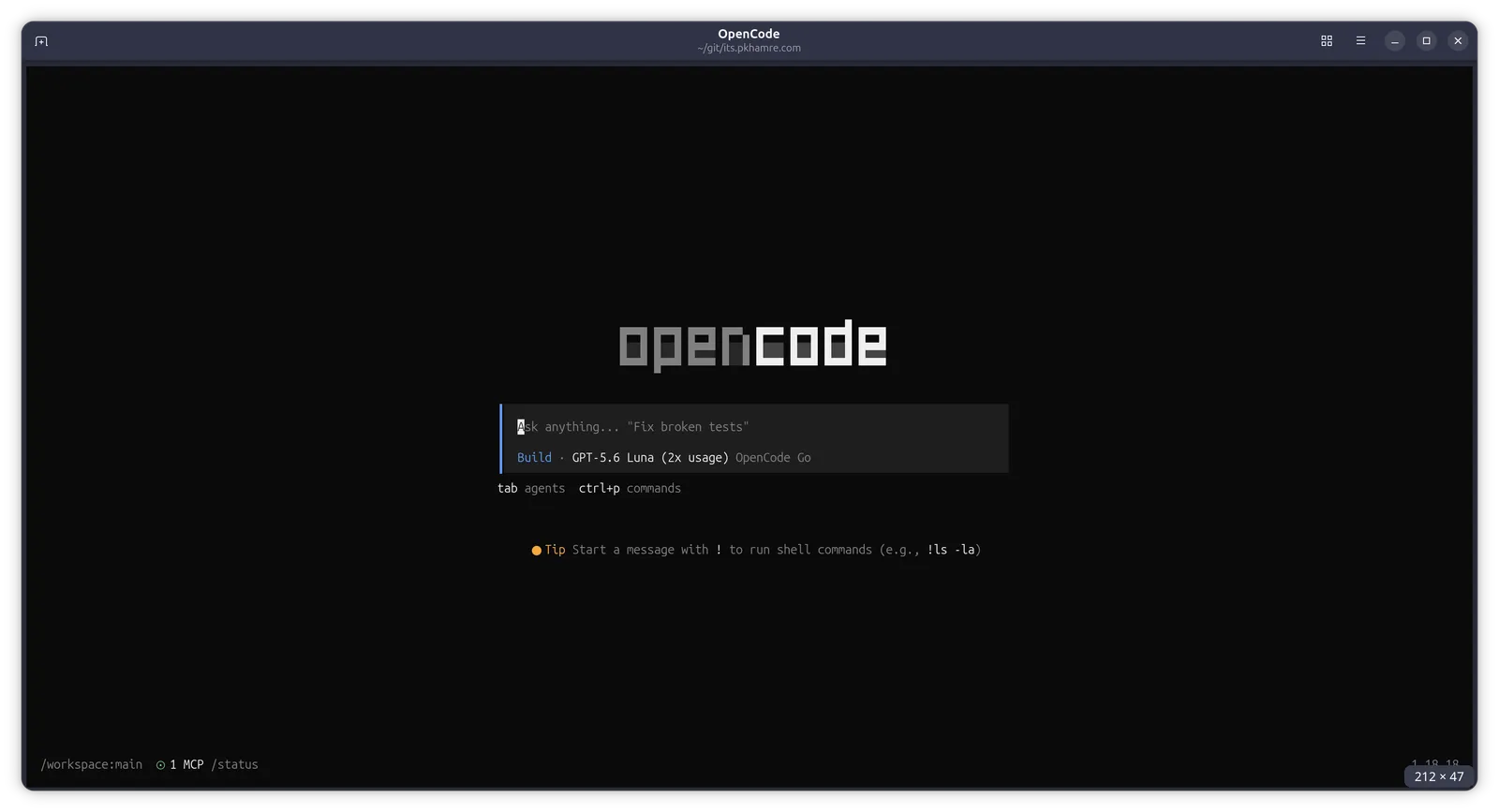Click the /workspace:main status entry
The image size is (1499, 812).
[92, 765]
